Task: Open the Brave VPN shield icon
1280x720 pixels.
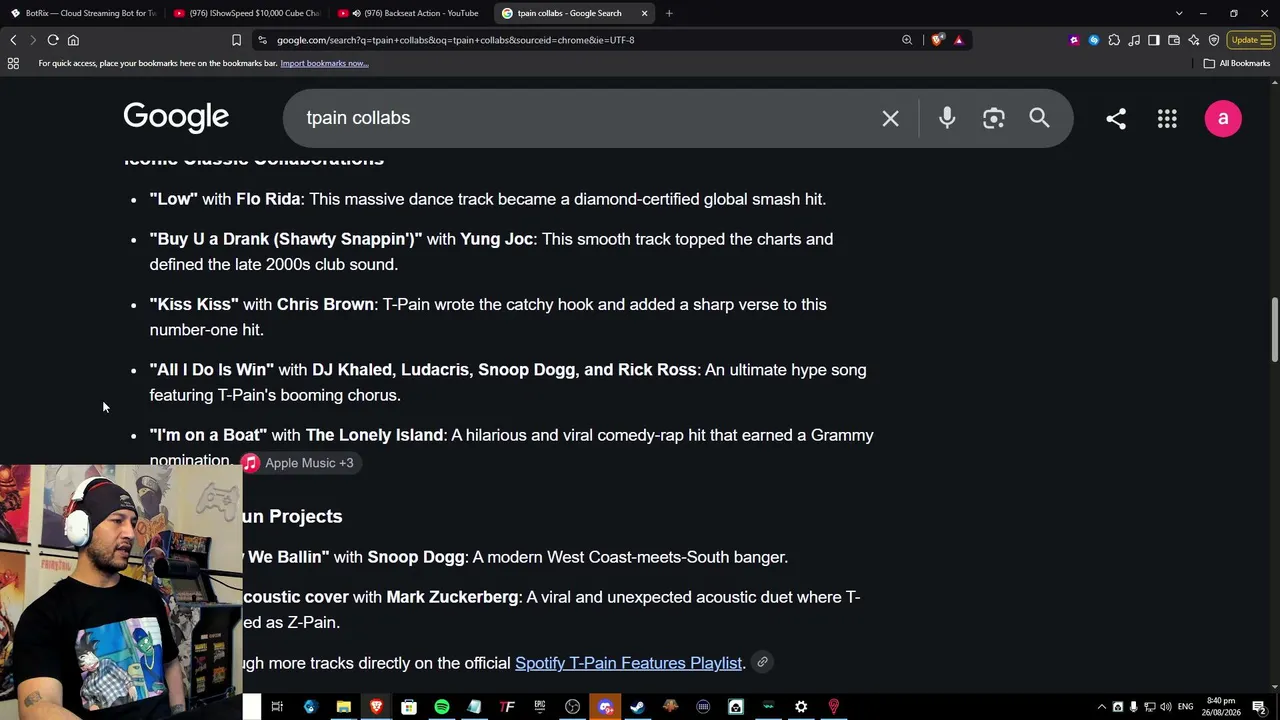Action: [x=1214, y=40]
